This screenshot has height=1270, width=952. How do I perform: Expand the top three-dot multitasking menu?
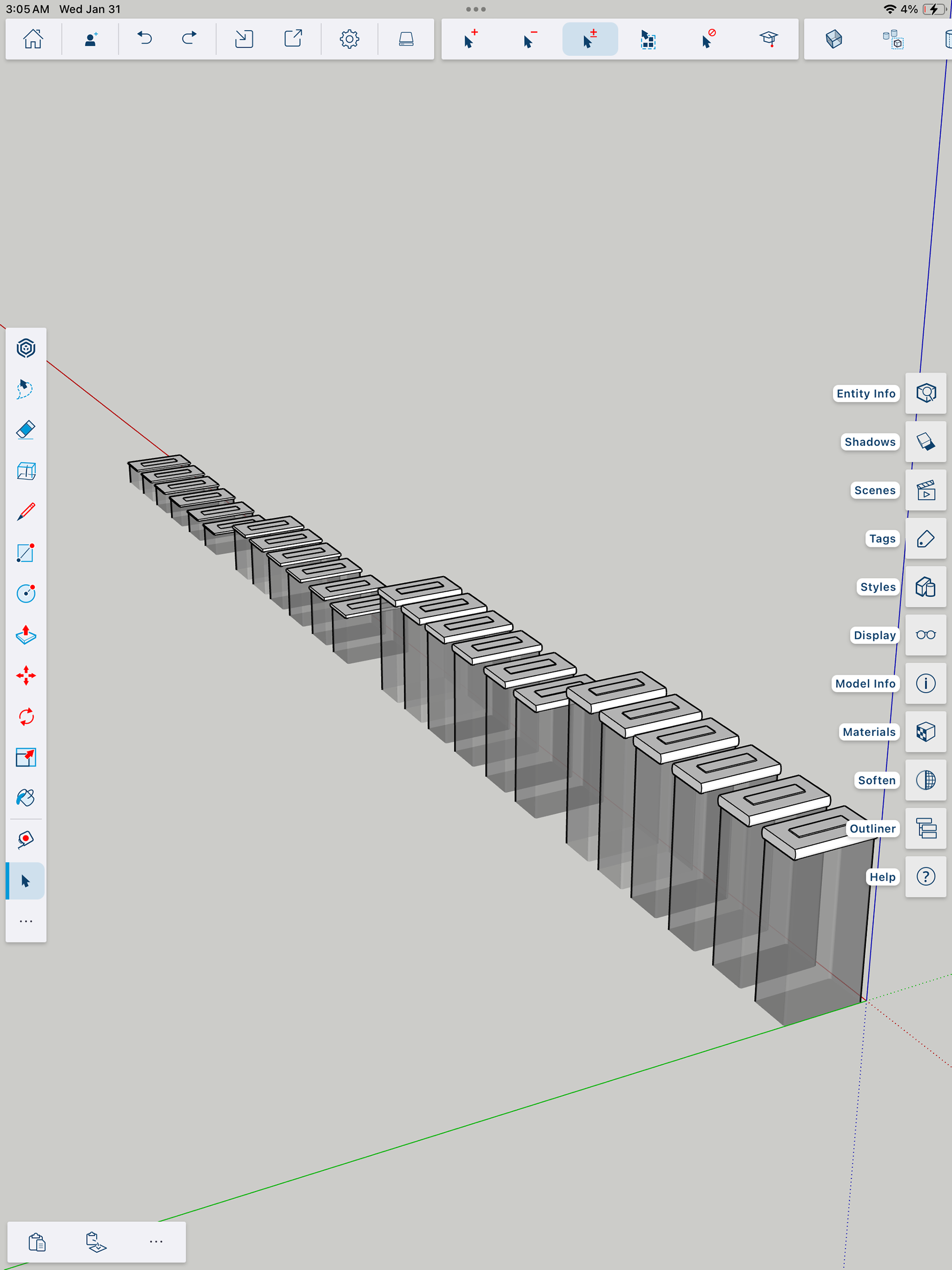tap(476, 9)
